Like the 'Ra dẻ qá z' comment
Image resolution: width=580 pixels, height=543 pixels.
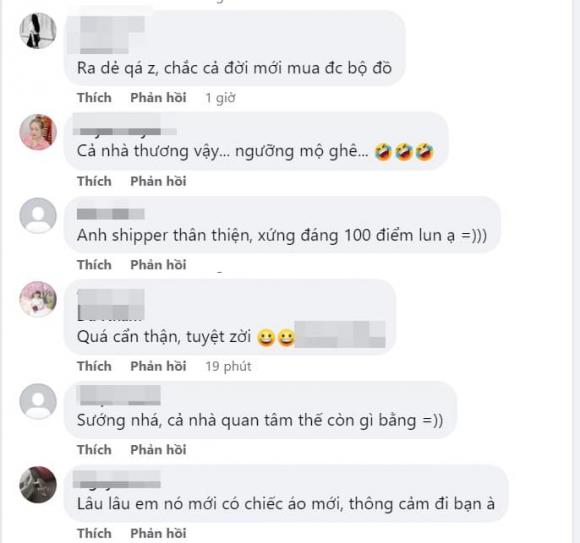click(94, 98)
